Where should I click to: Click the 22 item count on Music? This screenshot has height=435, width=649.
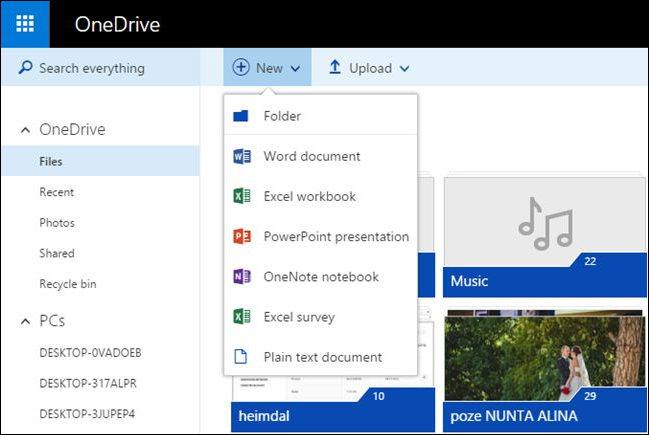[590, 261]
